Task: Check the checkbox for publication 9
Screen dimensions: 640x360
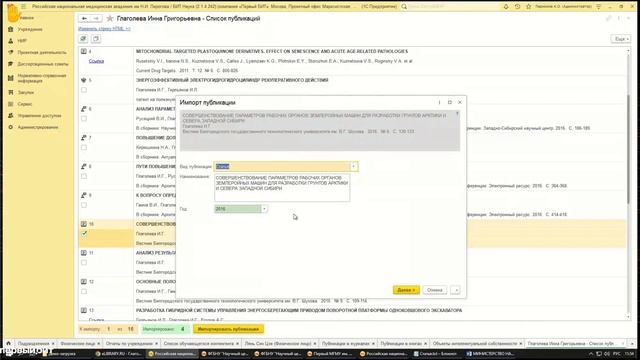Action: 84,205
